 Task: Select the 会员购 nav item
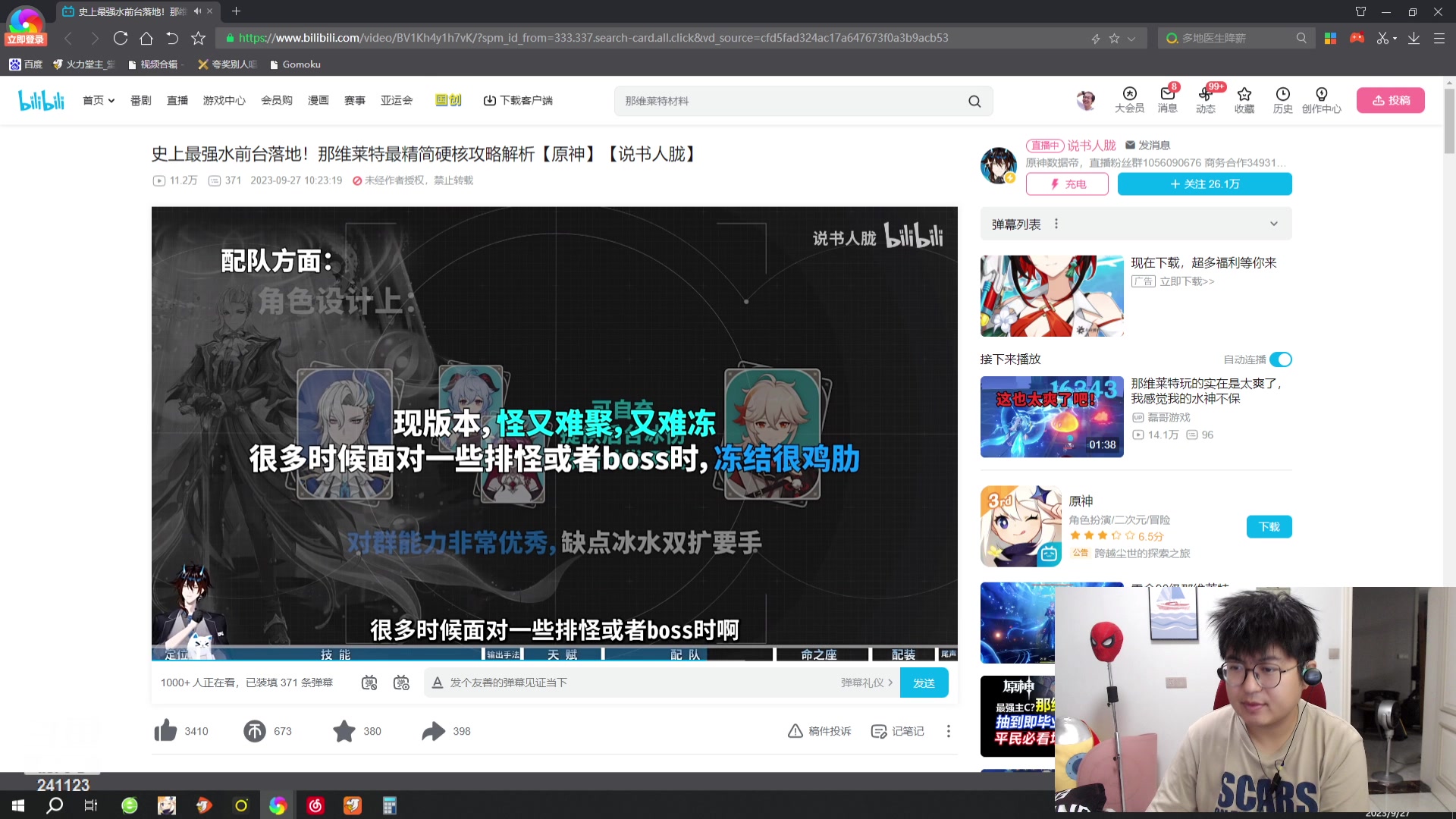[277, 101]
